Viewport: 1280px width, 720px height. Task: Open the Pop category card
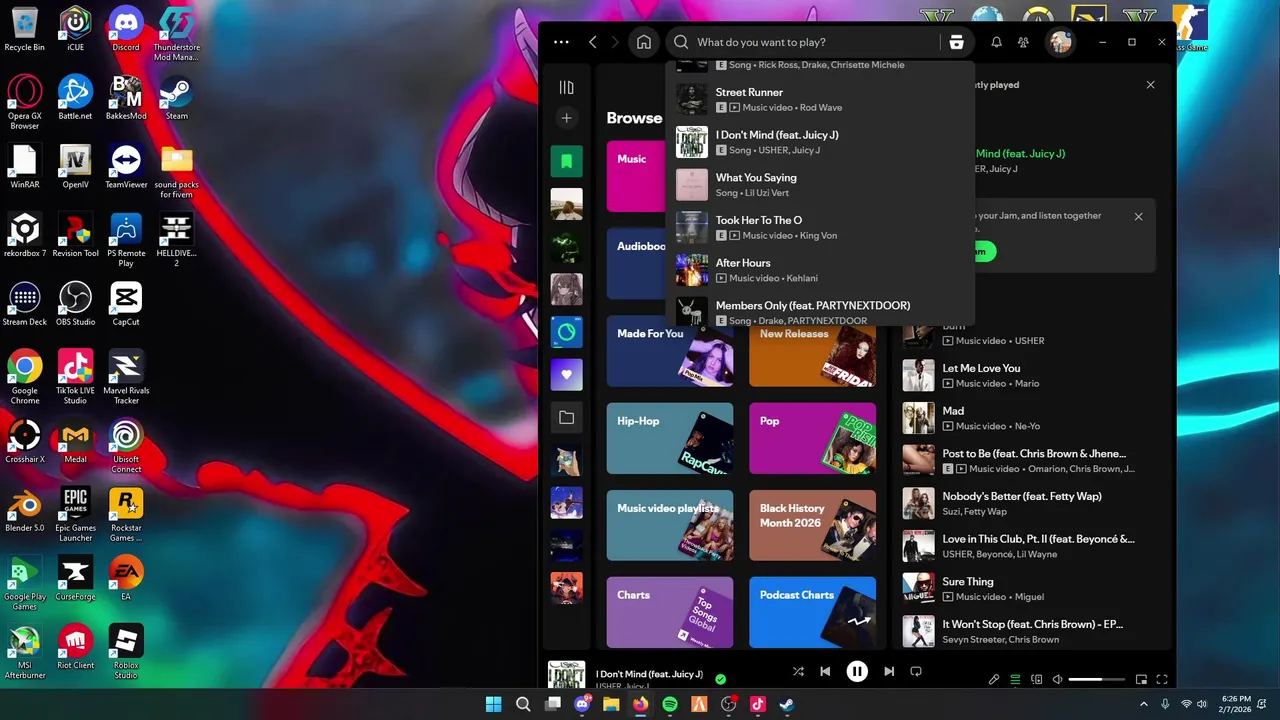pyautogui.click(x=812, y=438)
